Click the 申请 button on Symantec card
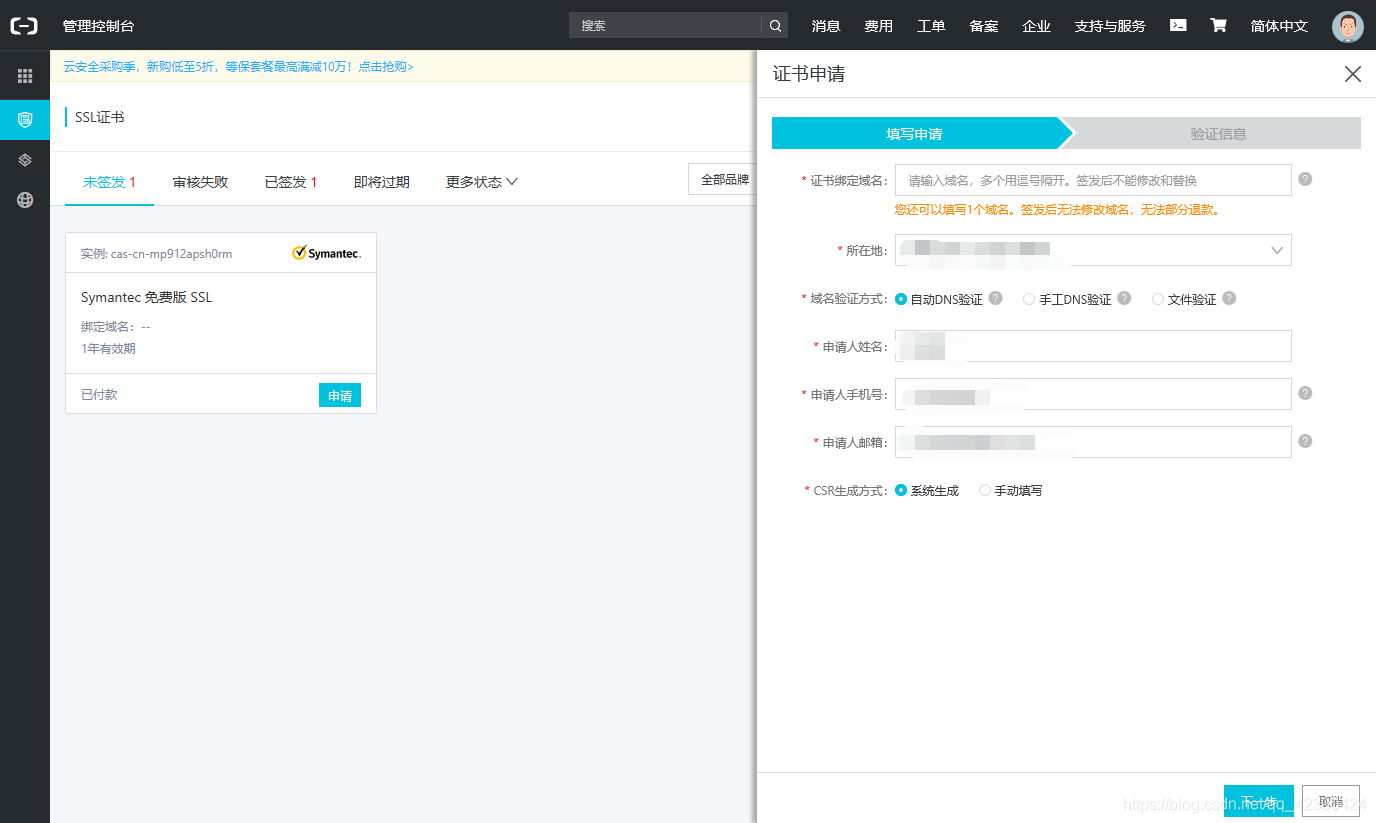This screenshot has height=823, width=1376. [x=340, y=395]
